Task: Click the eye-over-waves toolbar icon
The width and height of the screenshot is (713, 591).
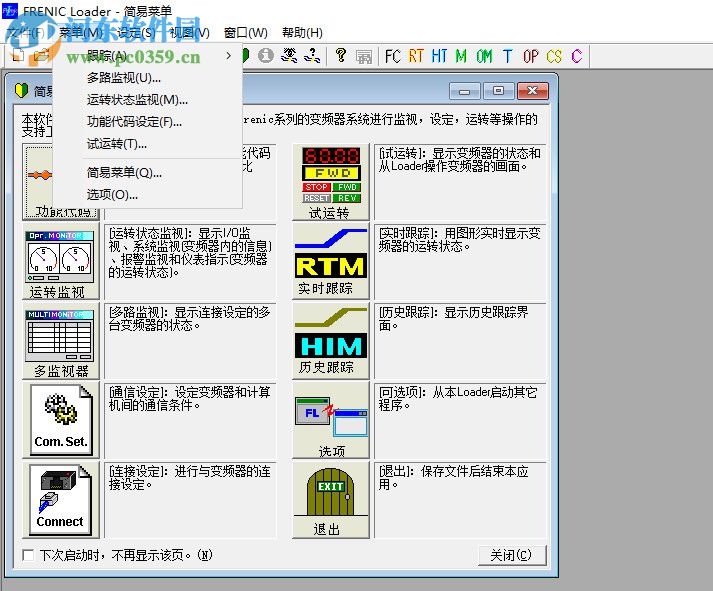Action: pyautogui.click(x=289, y=55)
